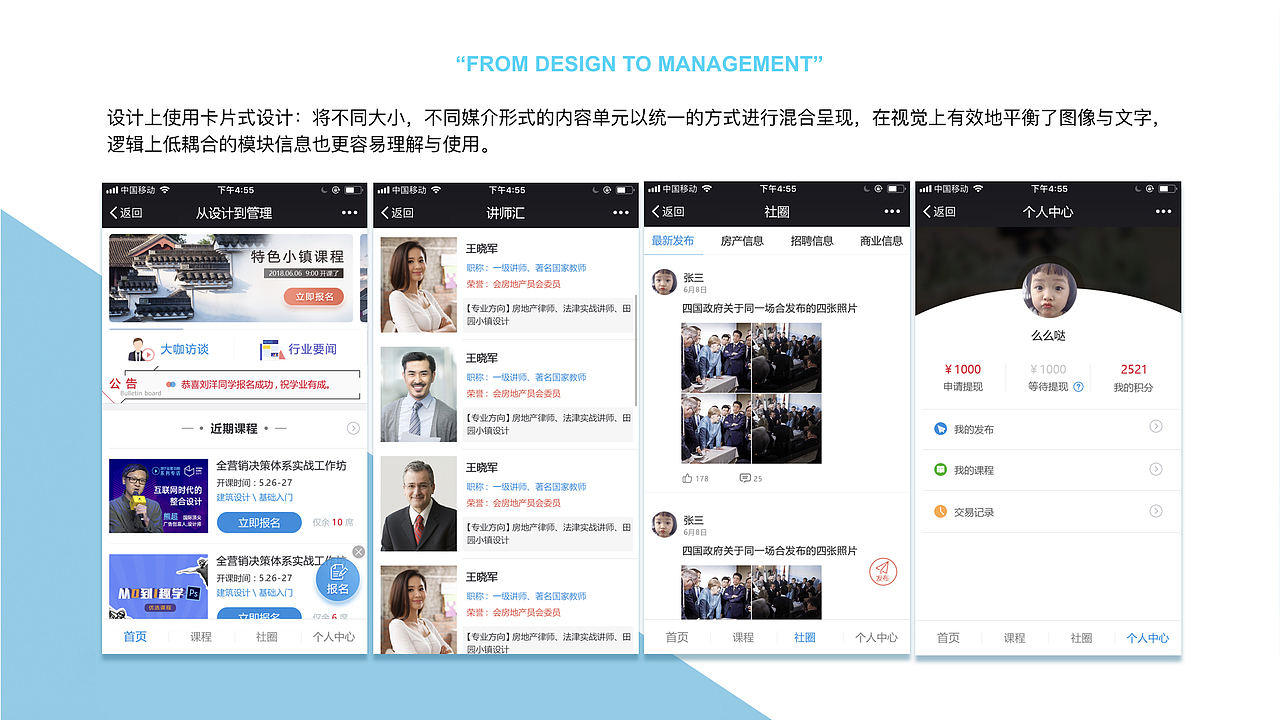
Task: Select 课程 tab in 社圈 screen
Action: pos(743,637)
